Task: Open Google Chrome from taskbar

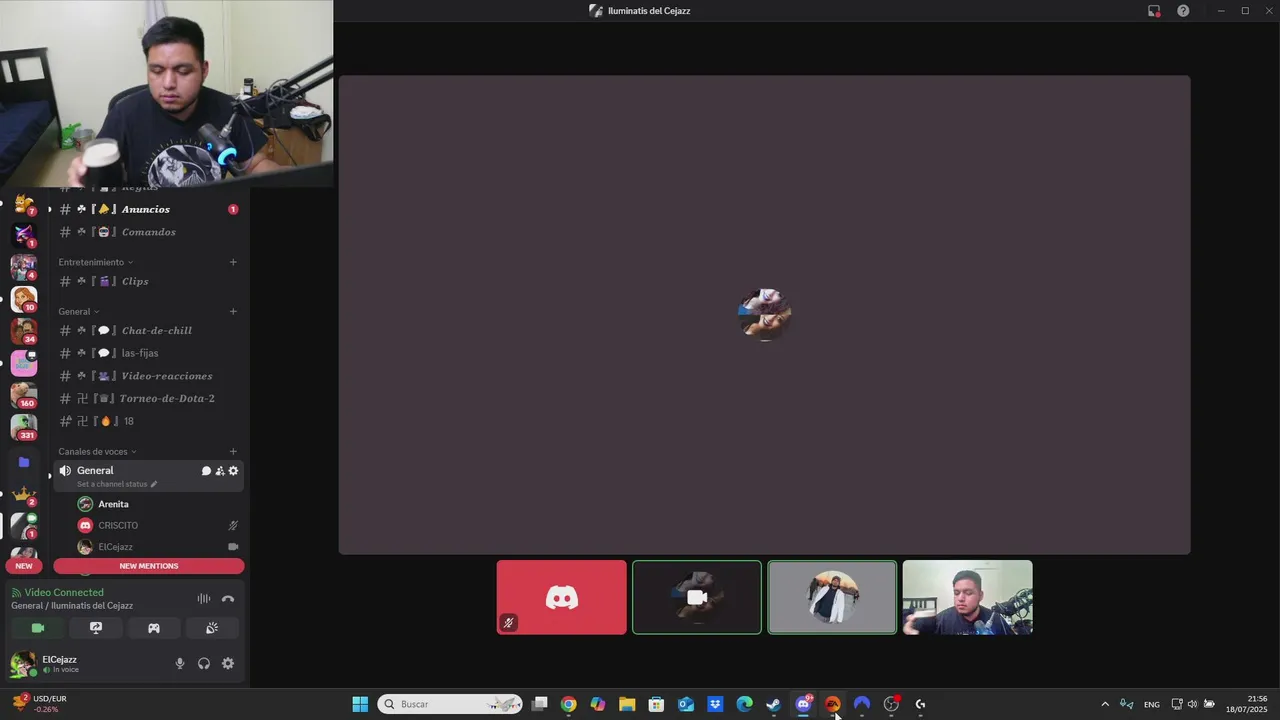Action: (x=568, y=704)
